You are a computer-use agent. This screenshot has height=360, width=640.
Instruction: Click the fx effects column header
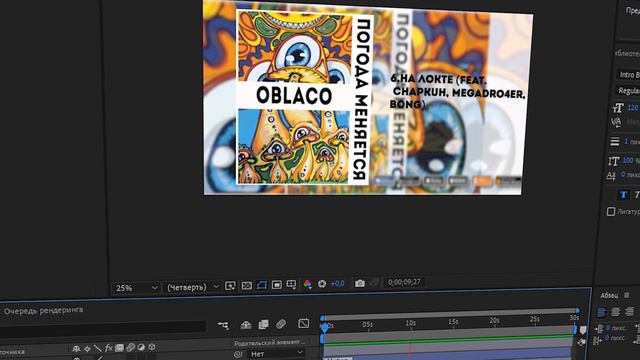click(109, 348)
